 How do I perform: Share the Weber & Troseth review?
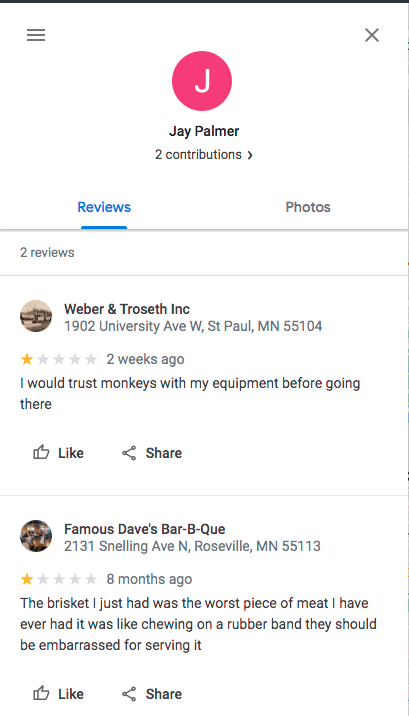[152, 453]
